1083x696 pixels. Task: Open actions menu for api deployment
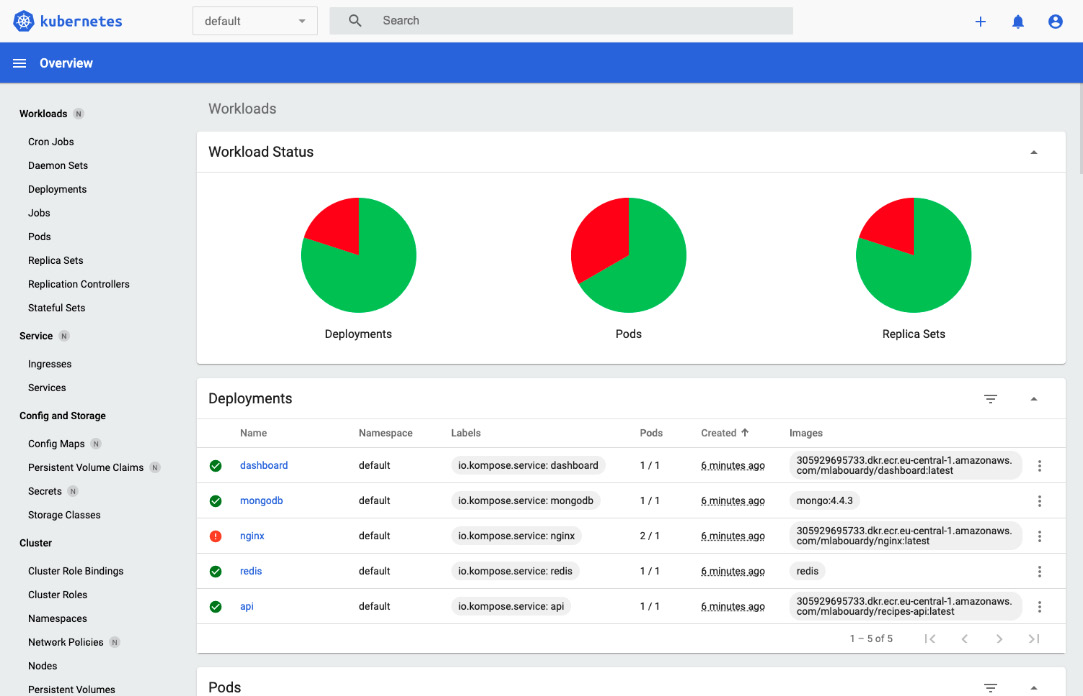coord(1039,607)
